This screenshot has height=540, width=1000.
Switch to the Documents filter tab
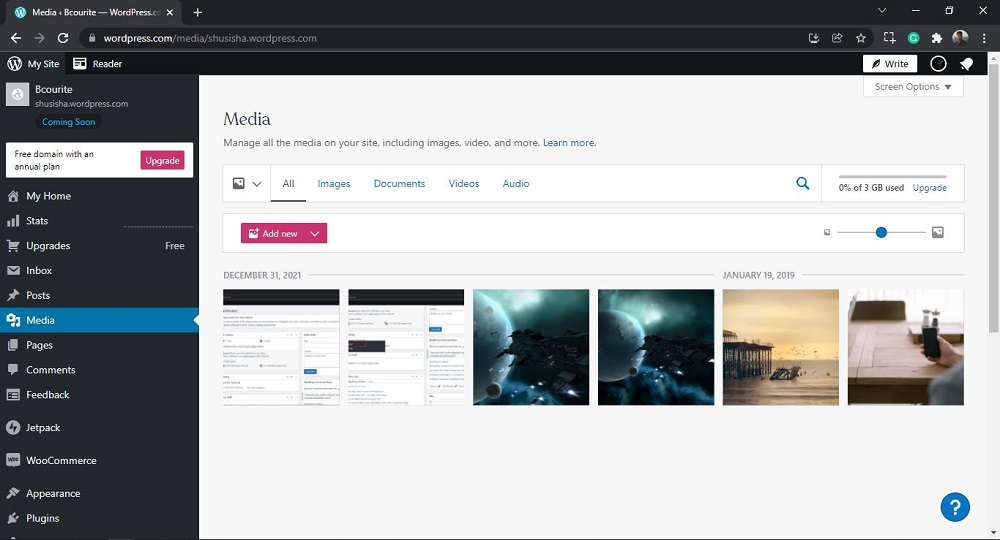click(x=399, y=184)
